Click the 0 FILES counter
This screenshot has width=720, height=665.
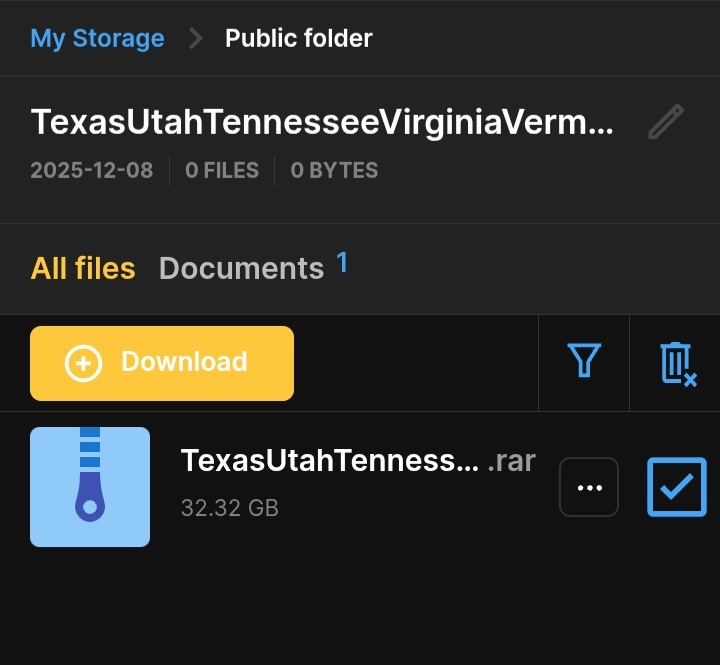[x=222, y=170]
